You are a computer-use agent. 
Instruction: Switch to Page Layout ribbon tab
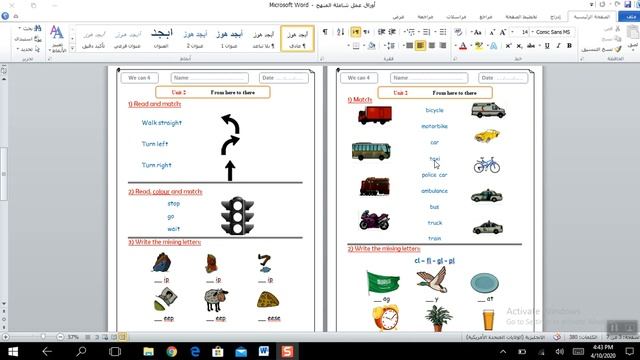(x=521, y=17)
